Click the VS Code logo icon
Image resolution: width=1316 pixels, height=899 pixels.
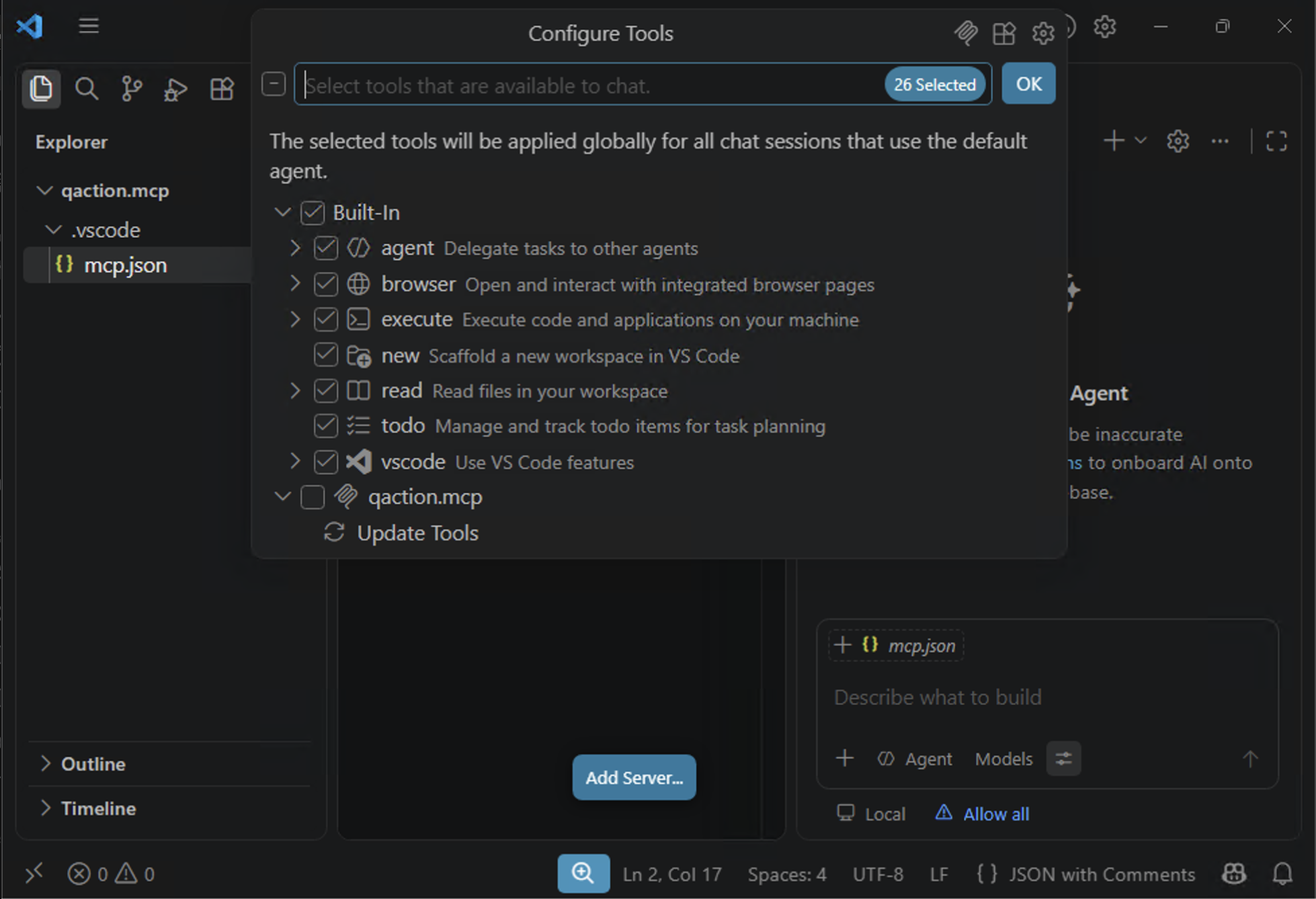(x=30, y=26)
